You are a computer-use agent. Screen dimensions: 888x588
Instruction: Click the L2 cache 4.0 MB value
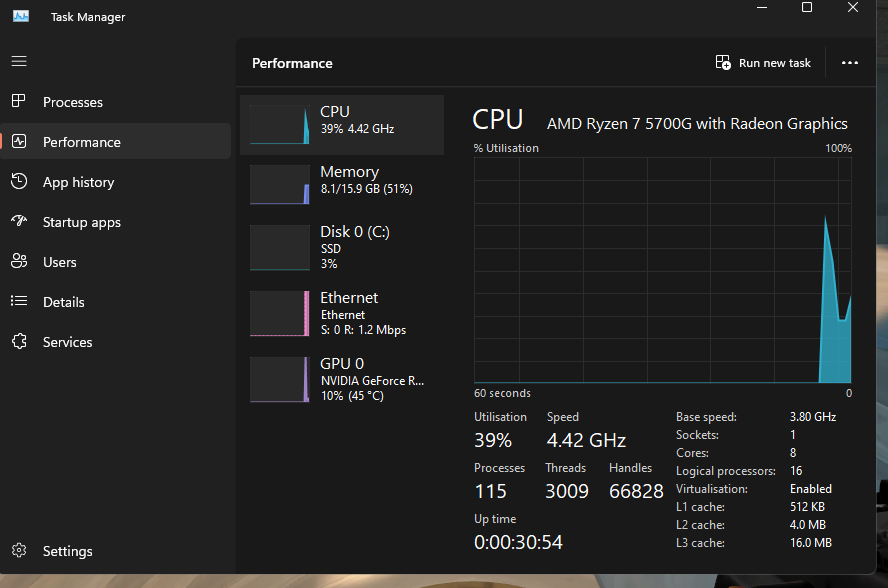[808, 525]
